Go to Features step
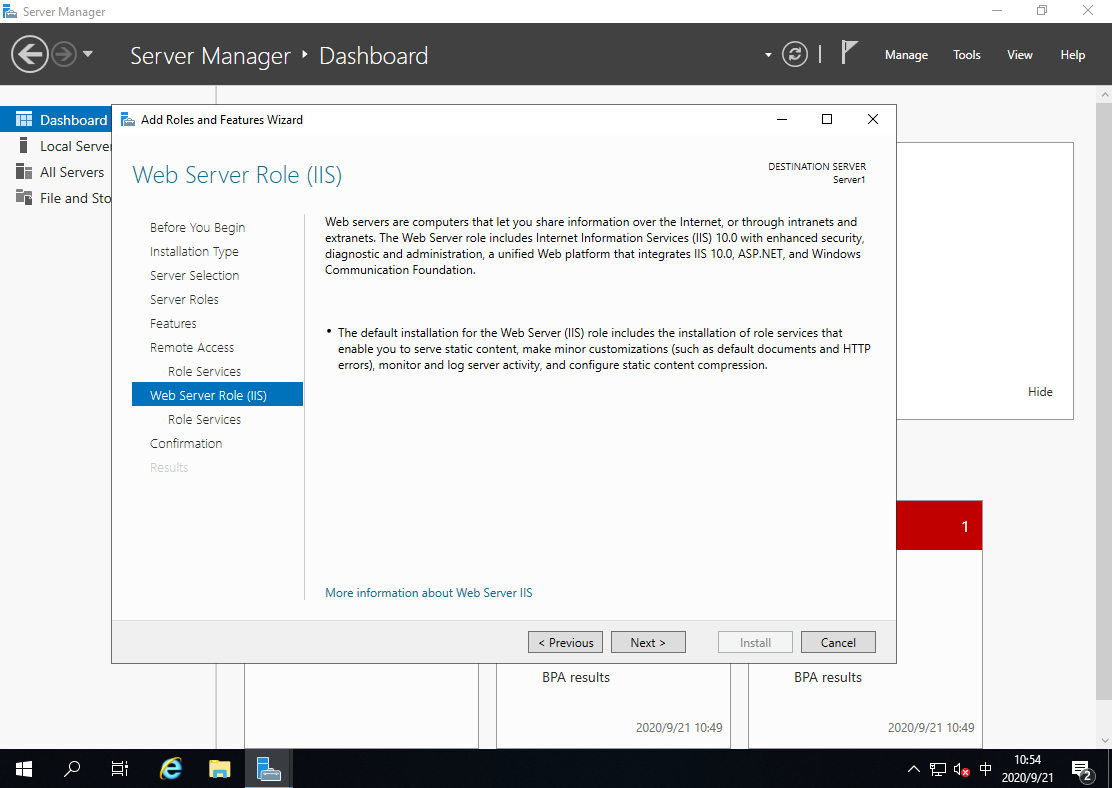Screen dimensions: 1112x788 pos(173,323)
